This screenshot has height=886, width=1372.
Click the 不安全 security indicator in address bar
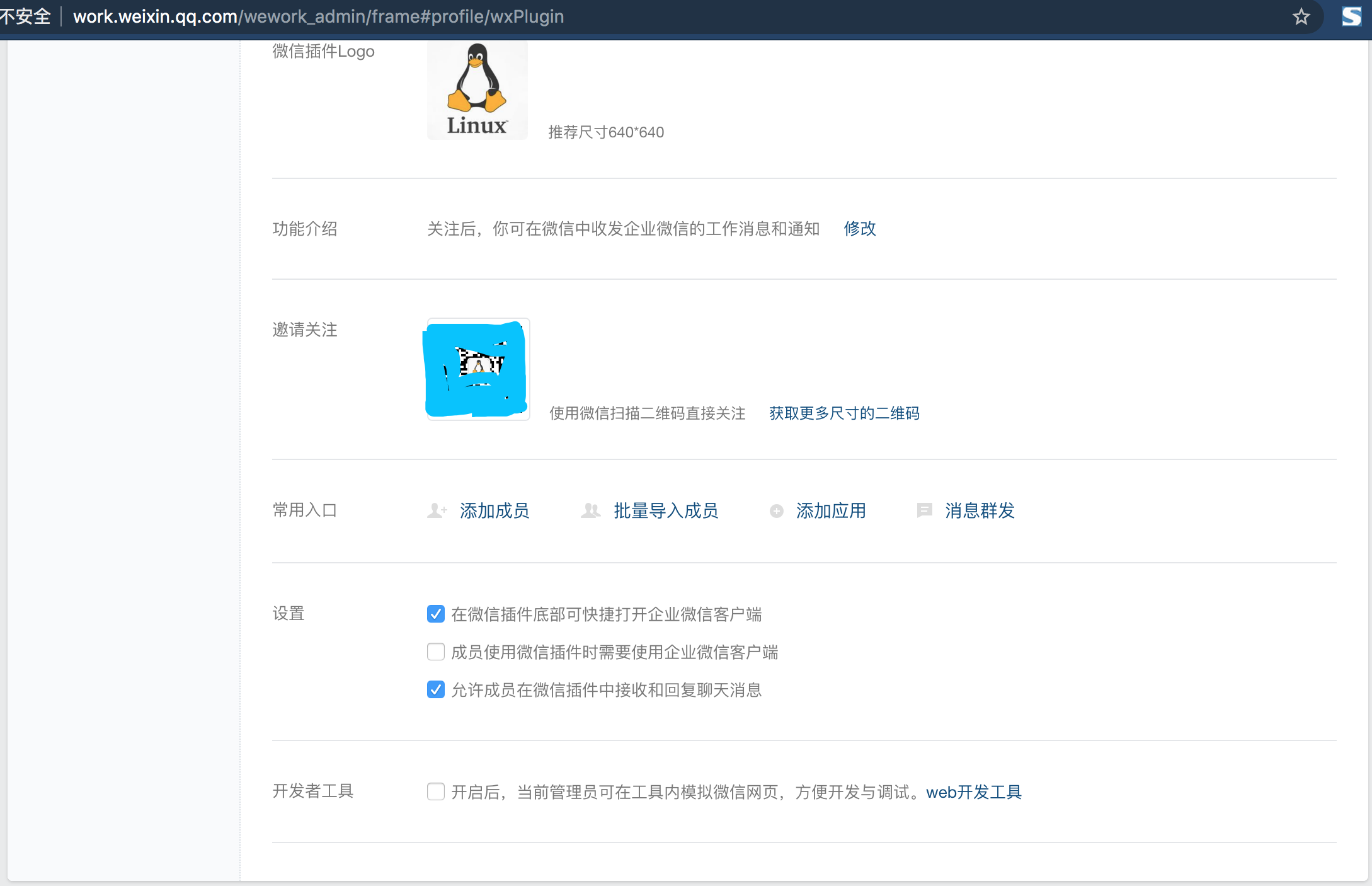click(x=25, y=16)
